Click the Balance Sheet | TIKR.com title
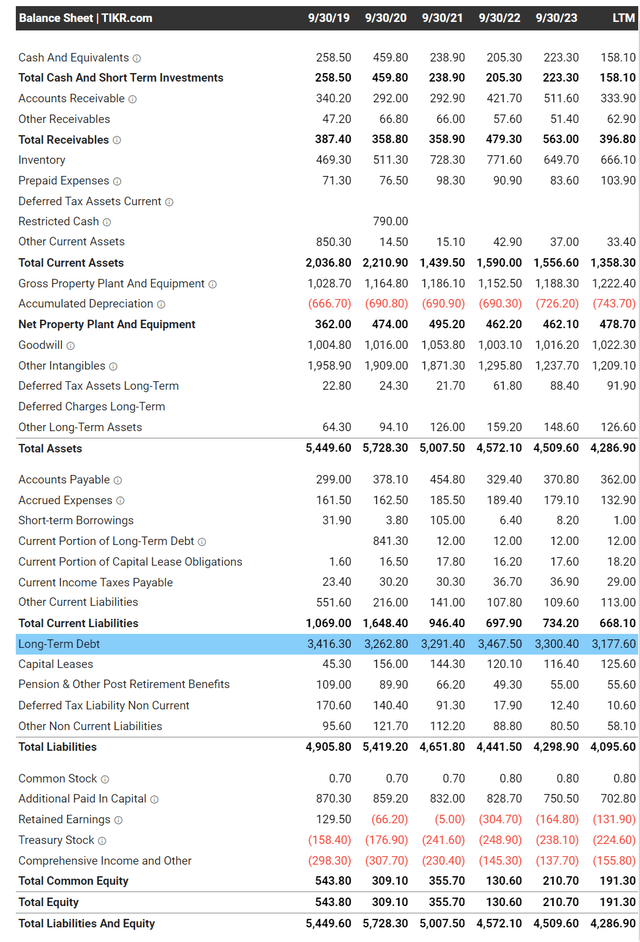640x942 pixels. pos(85,18)
